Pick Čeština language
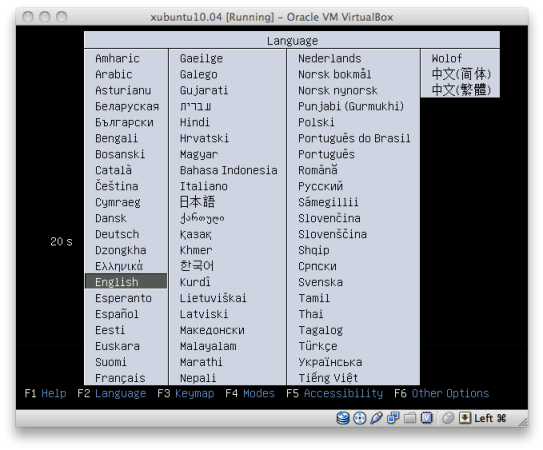The width and height of the screenshot is (543, 450). pyautogui.click(x=116, y=186)
